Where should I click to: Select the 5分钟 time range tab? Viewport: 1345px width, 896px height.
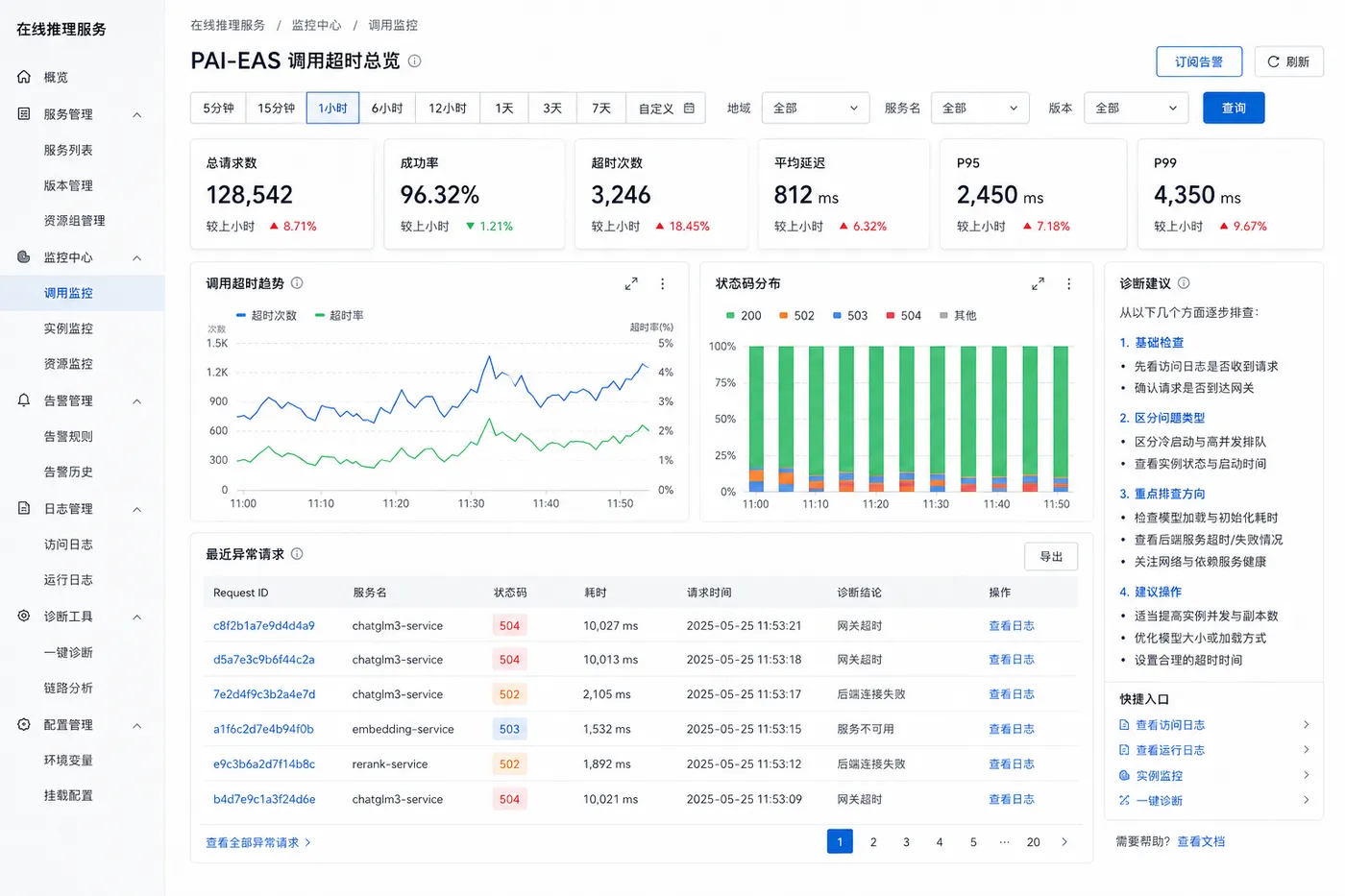tap(218, 109)
